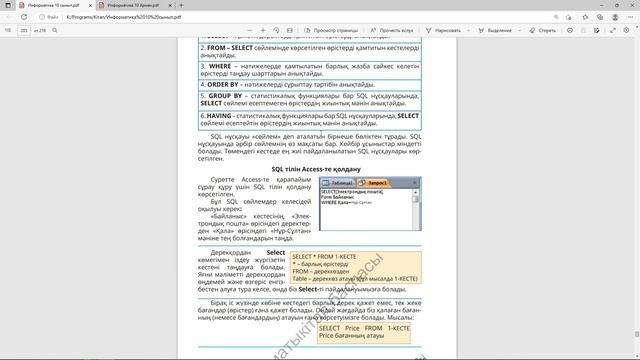Rotate the PDF page
The image size is (640, 360).
coord(276,30)
